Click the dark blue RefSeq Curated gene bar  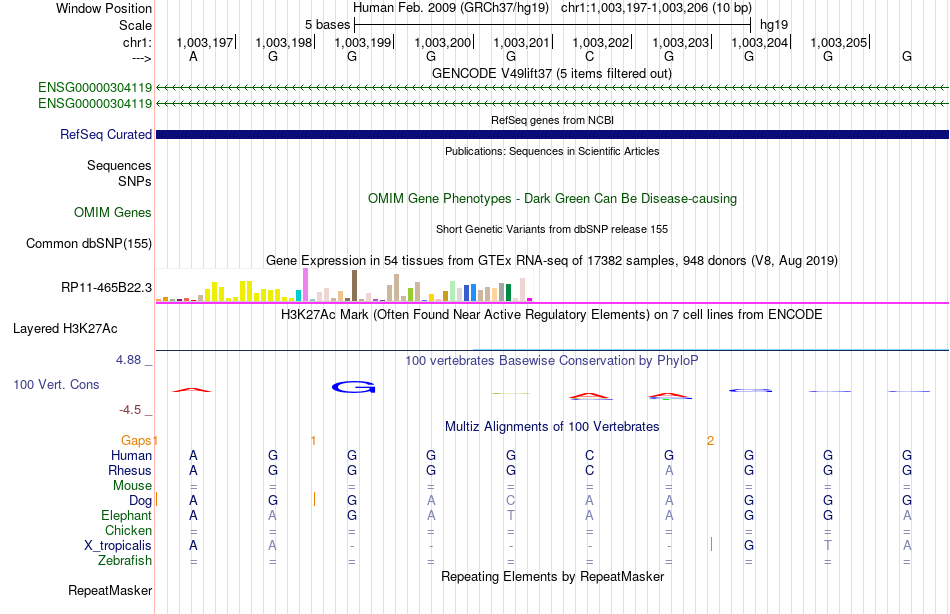click(x=552, y=135)
